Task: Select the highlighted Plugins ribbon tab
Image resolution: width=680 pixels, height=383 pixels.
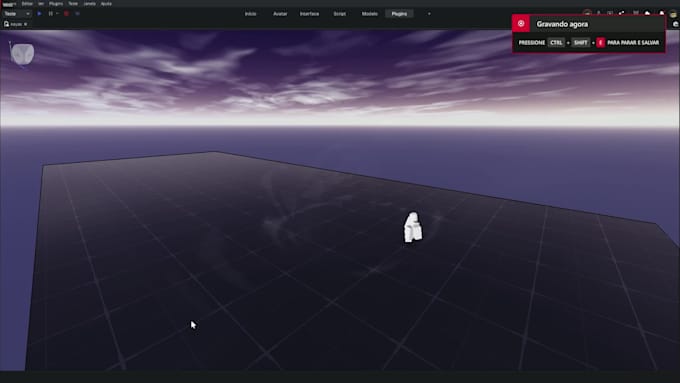Action: [399, 14]
